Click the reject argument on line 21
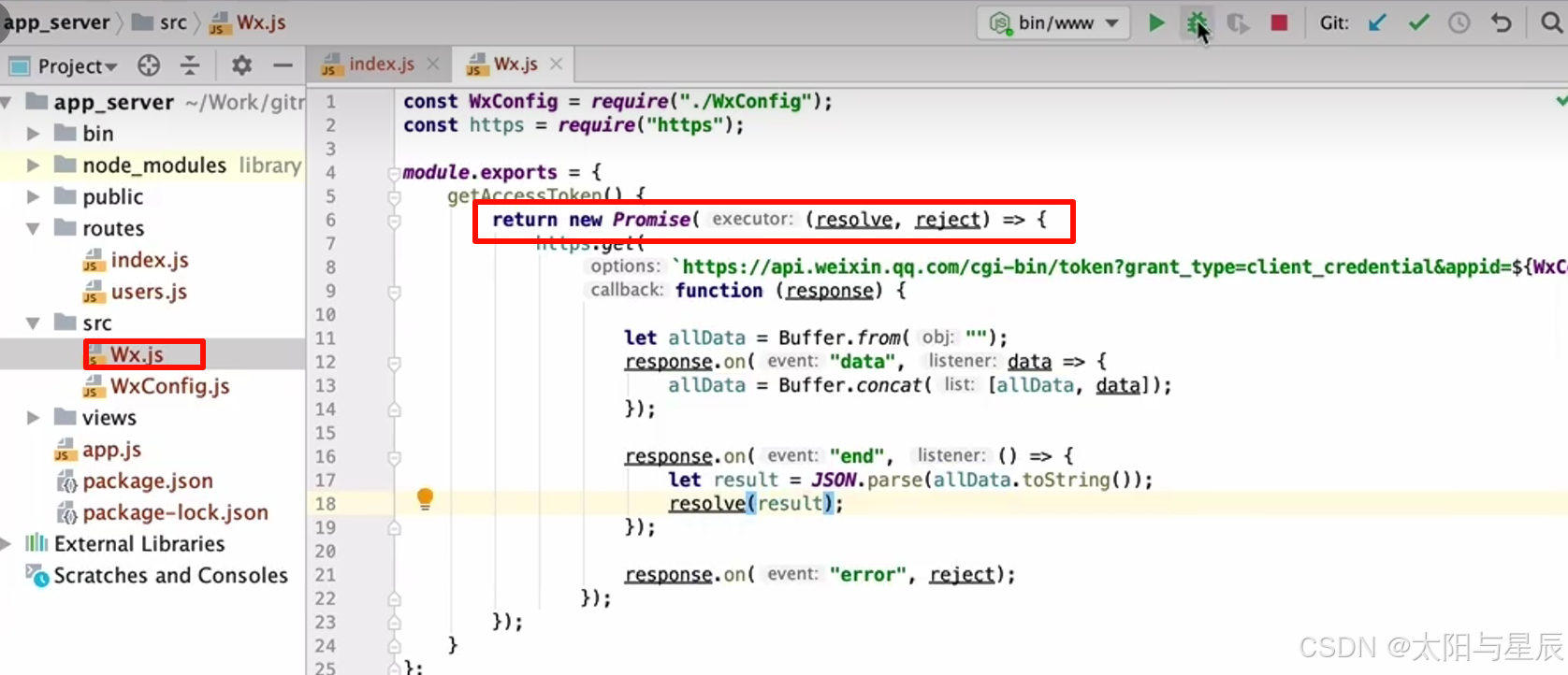1568x675 pixels. coord(962,574)
